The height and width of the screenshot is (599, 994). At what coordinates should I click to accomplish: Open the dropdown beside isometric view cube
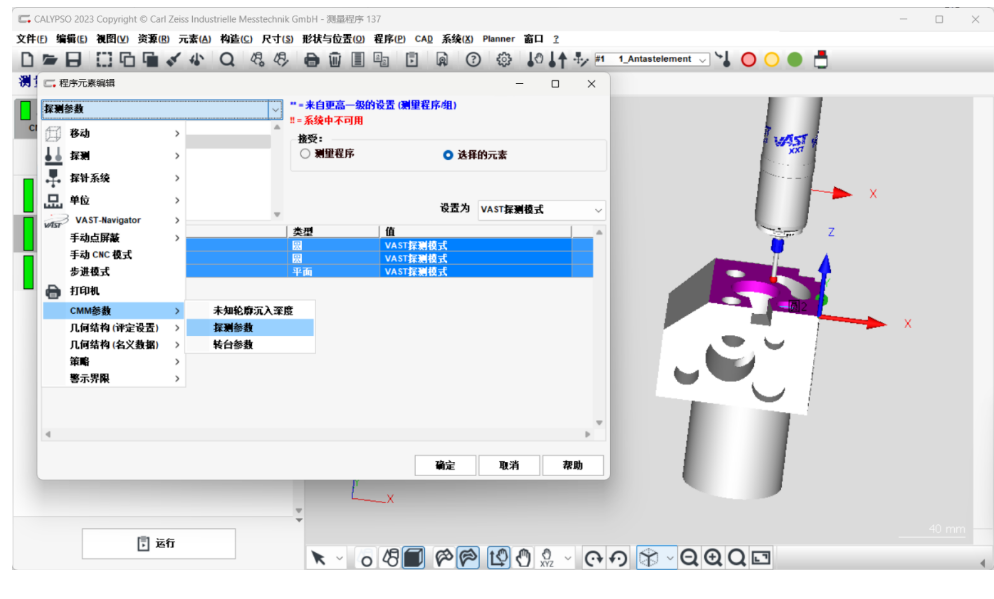pos(669,558)
